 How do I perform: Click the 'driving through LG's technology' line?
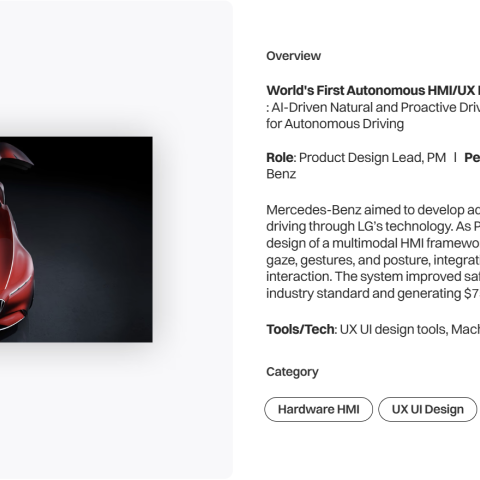coord(373,227)
